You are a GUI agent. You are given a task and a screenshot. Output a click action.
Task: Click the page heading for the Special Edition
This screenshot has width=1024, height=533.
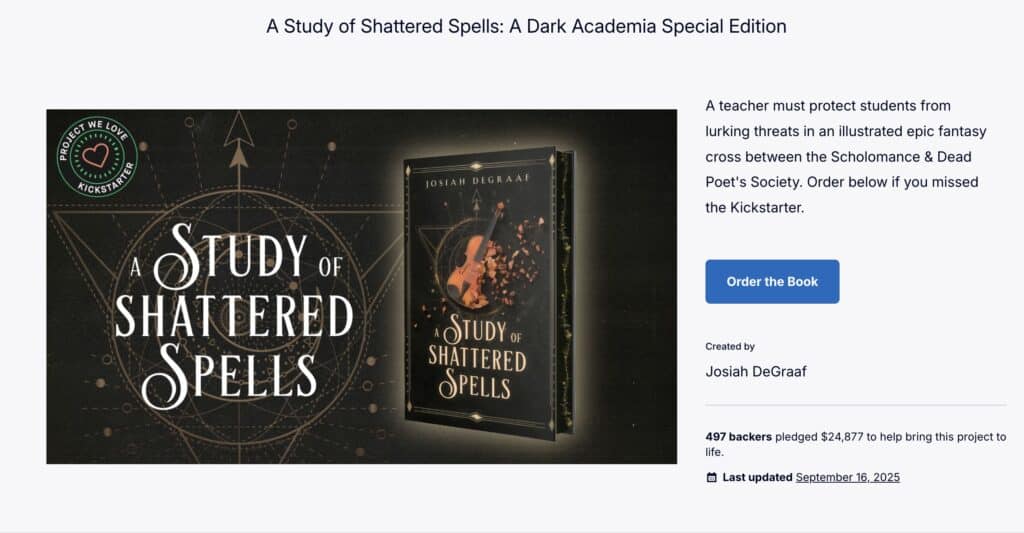(526, 27)
